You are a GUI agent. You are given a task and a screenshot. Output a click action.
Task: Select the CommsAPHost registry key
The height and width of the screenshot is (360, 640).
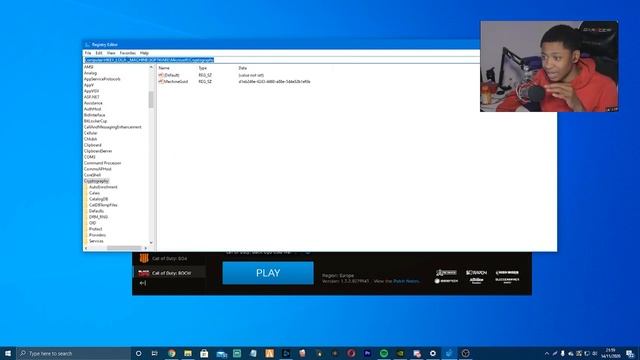click(x=98, y=169)
